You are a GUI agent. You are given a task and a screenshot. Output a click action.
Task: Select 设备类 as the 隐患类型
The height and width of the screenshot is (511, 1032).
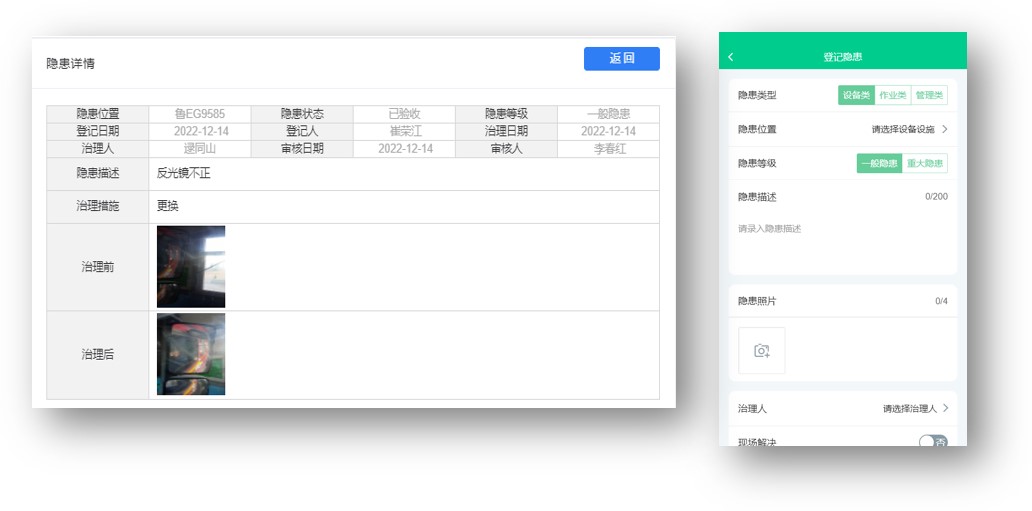coord(855,95)
